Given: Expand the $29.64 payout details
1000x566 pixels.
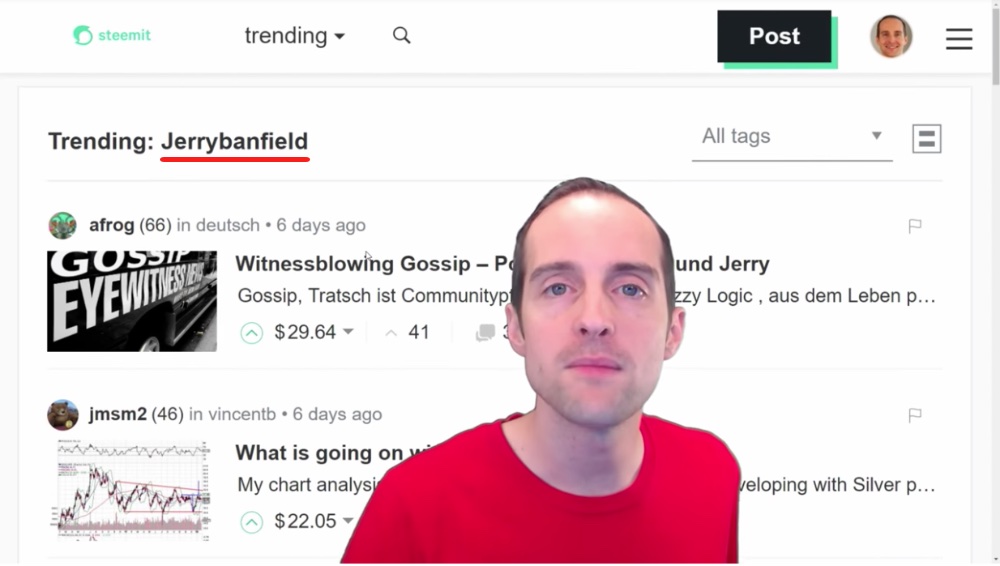Looking at the screenshot, I should [348, 332].
